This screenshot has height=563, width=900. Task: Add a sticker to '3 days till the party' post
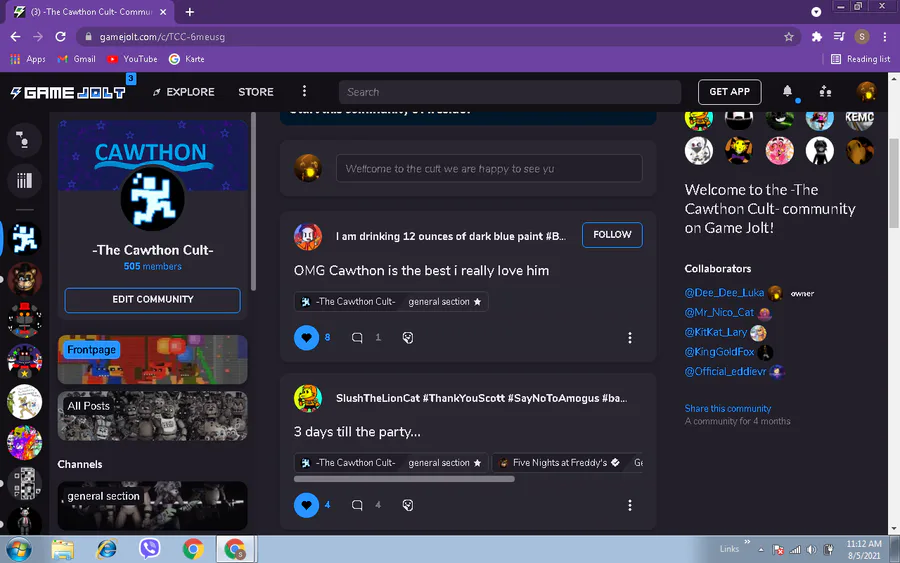[408, 505]
